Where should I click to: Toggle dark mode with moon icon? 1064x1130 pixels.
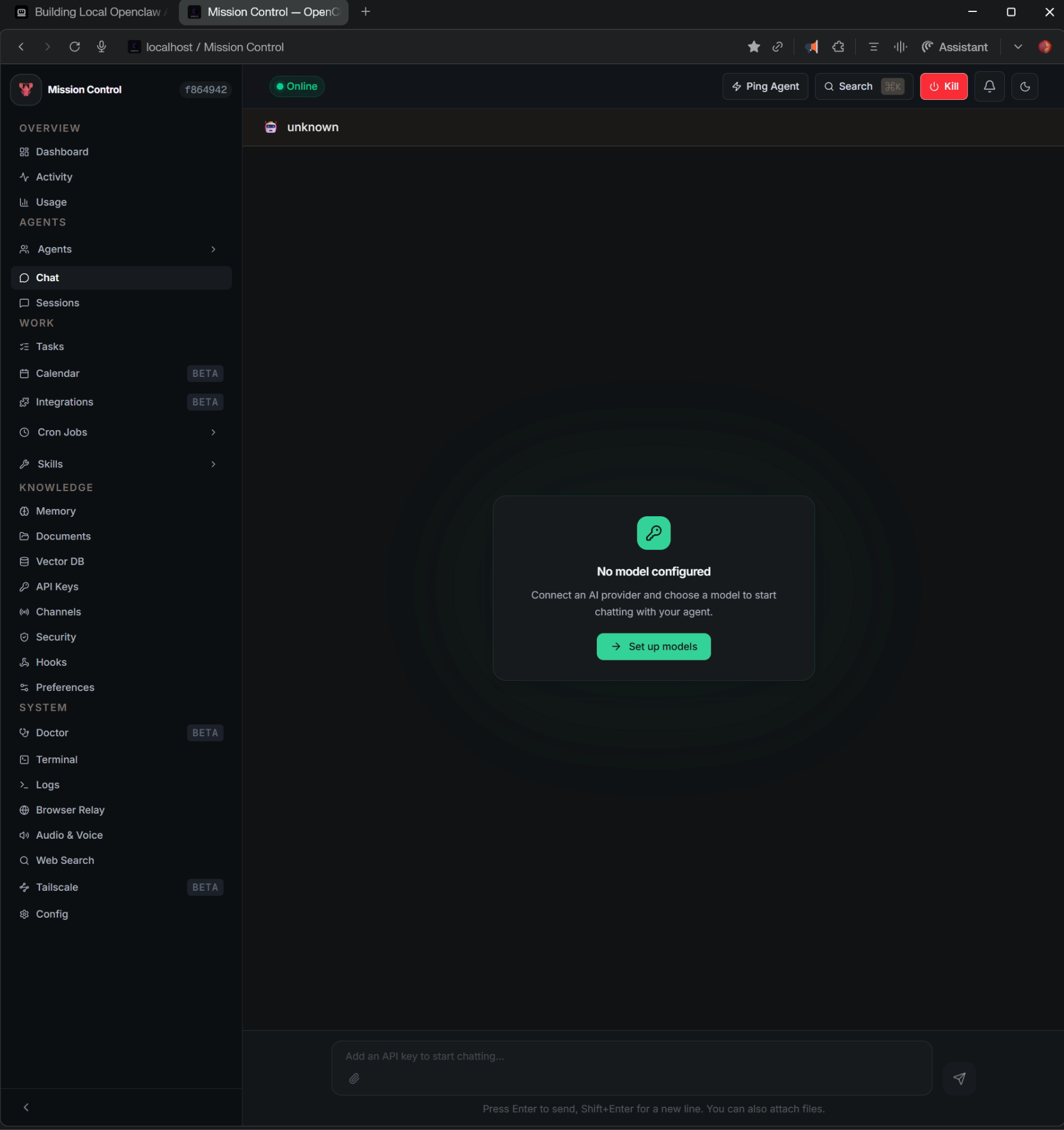point(1025,86)
